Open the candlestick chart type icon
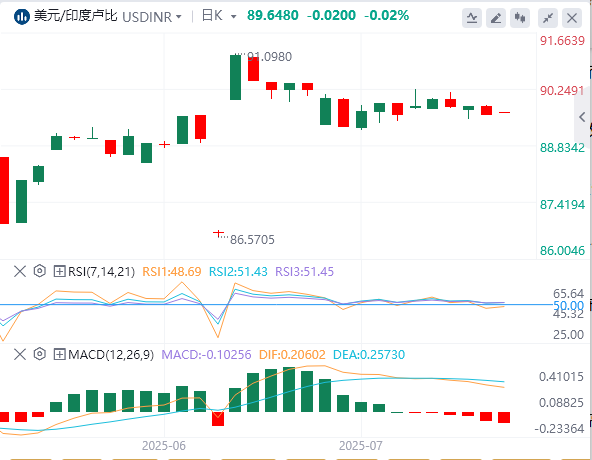This screenshot has width=592, height=460. tap(520, 17)
